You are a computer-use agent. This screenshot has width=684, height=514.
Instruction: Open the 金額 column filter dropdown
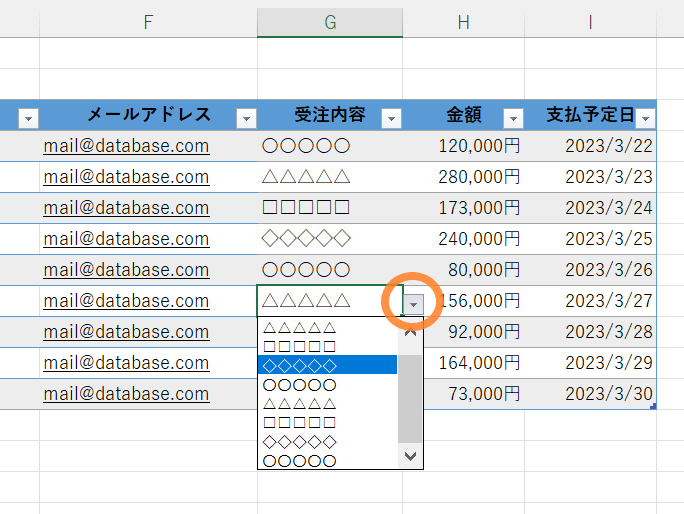pyautogui.click(x=513, y=118)
